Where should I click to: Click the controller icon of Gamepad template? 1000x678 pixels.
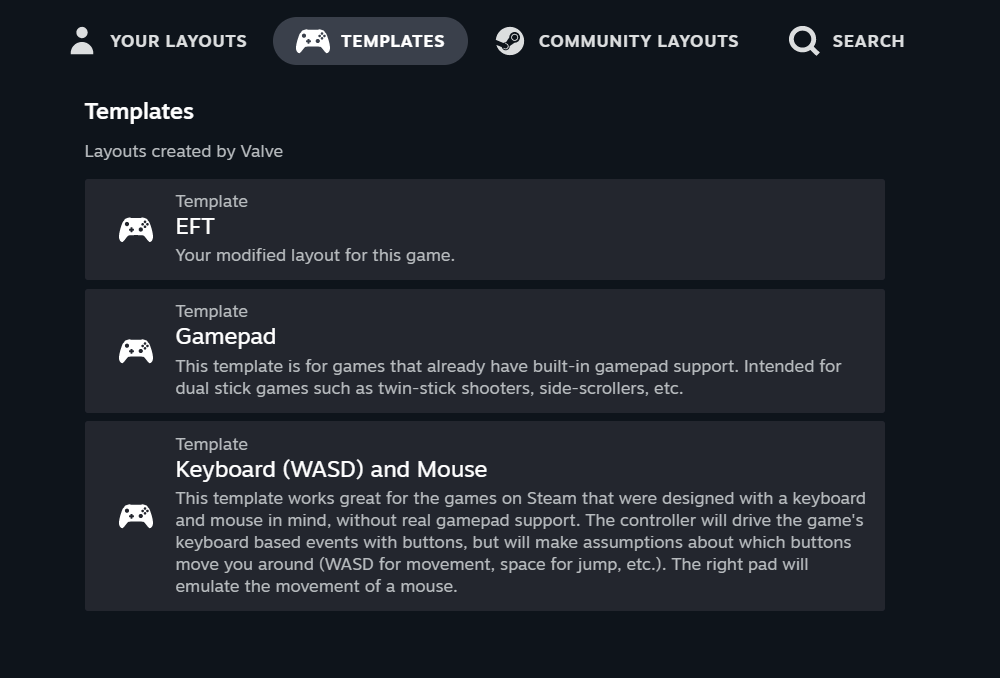(x=136, y=351)
